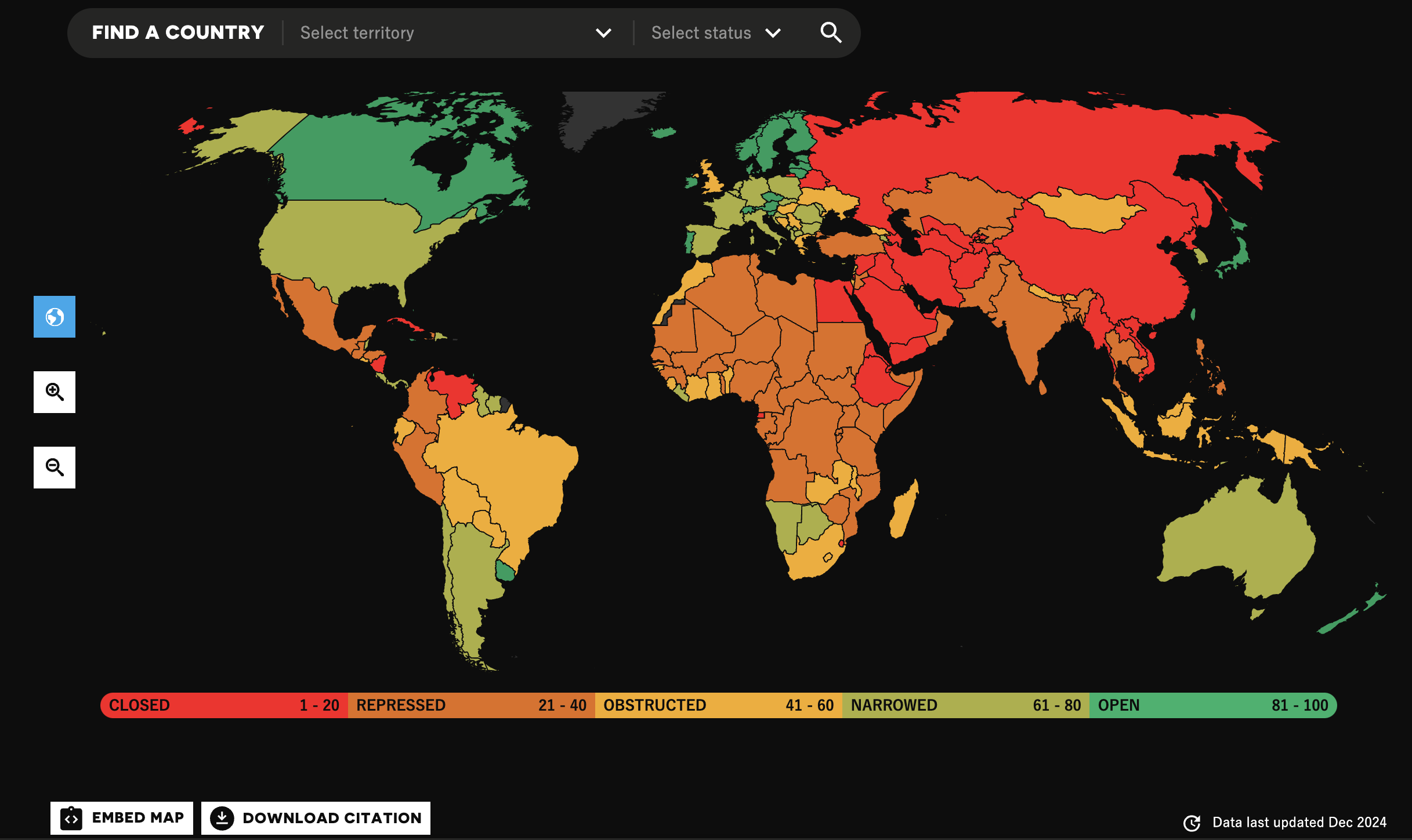The height and width of the screenshot is (840, 1412).
Task: Click the data refresh clock icon
Action: click(x=1192, y=823)
